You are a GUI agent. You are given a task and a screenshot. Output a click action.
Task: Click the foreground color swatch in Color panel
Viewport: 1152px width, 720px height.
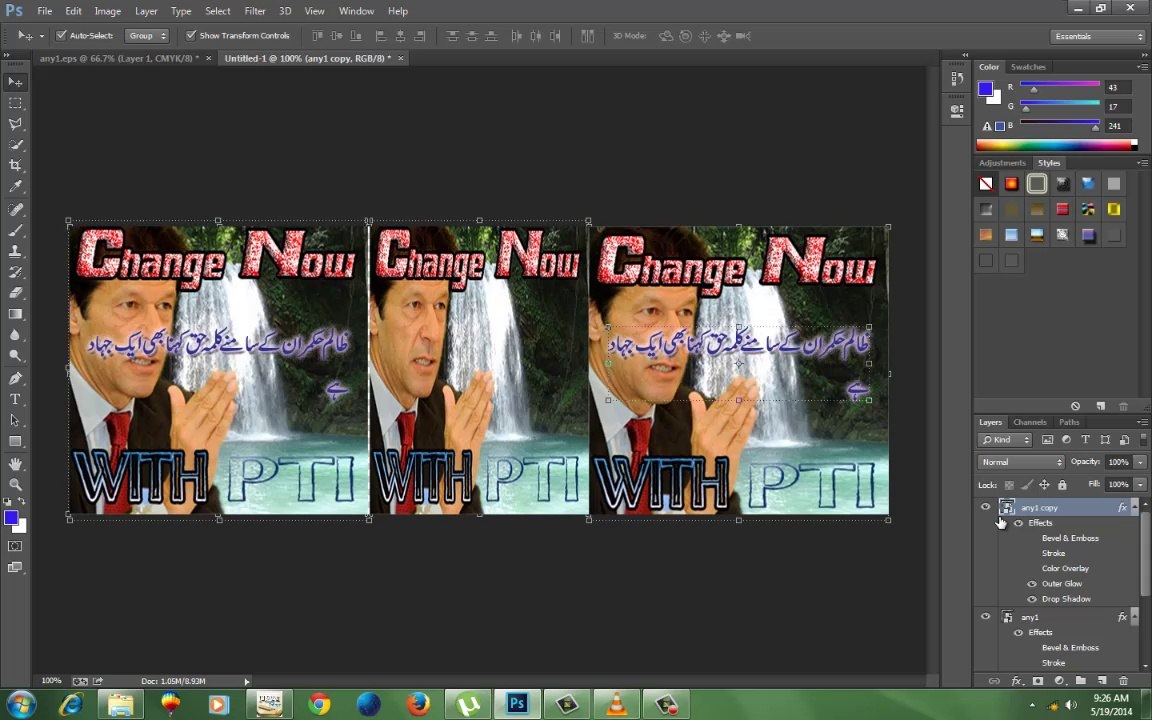coord(985,89)
